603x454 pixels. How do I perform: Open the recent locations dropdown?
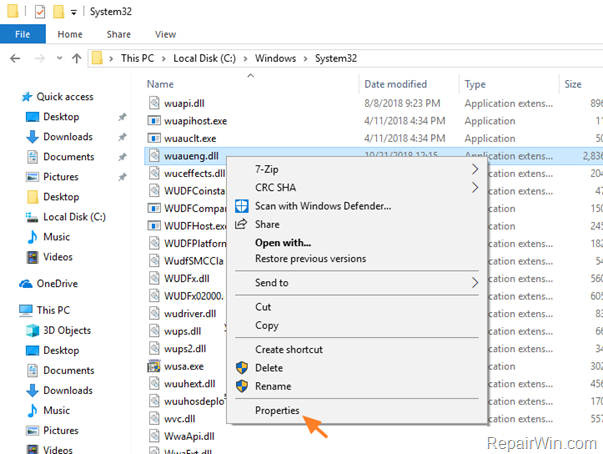(59, 58)
